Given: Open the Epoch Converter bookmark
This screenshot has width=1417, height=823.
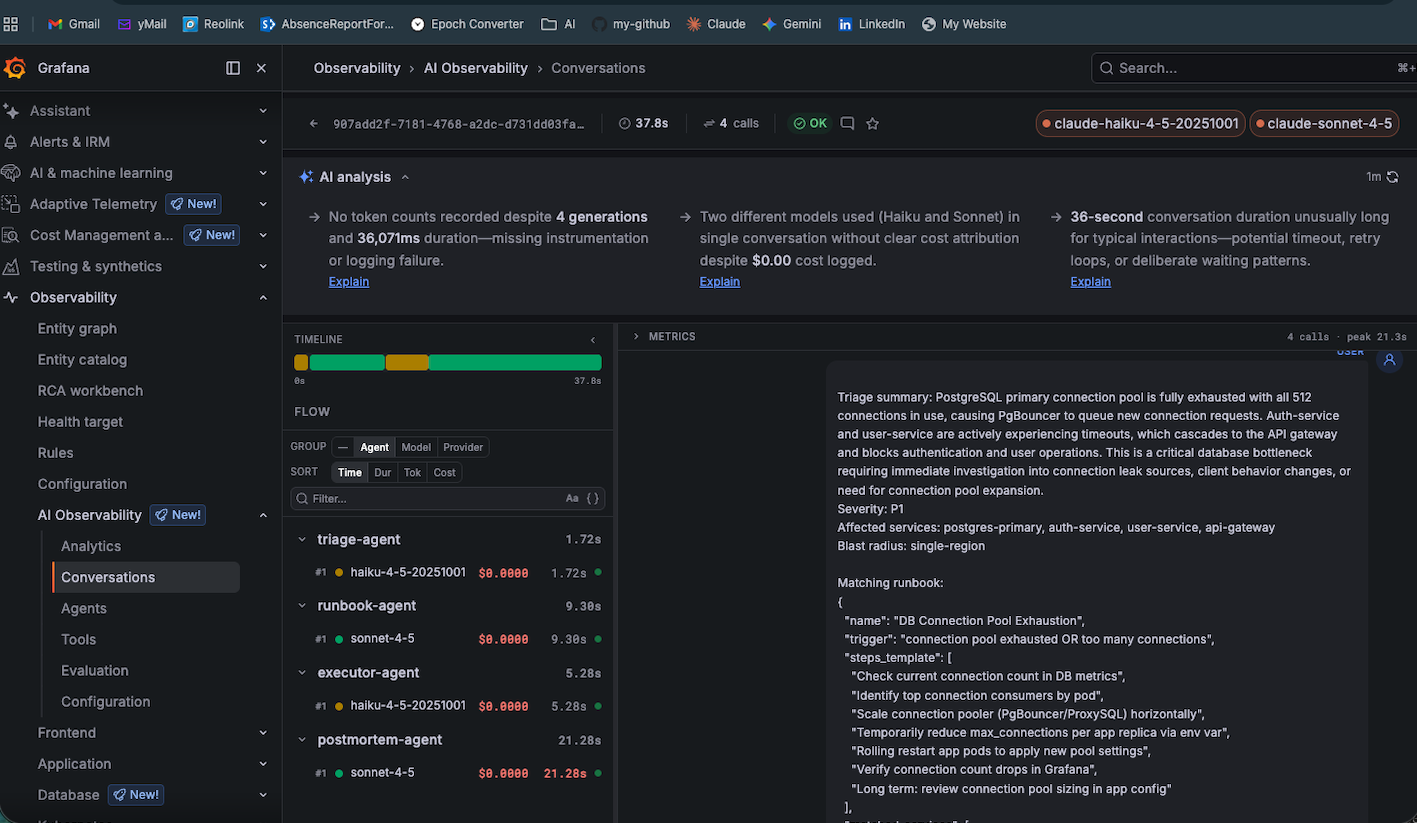Looking at the screenshot, I should pyautogui.click(x=467, y=24).
